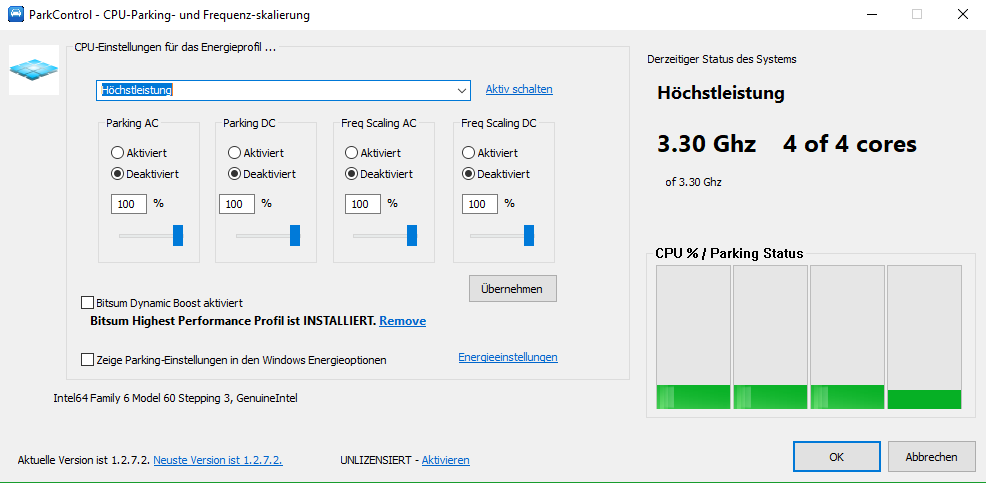This screenshot has height=483, width=986.
Task: Click the 'CPU % / Parking Status' label
Action: pyautogui.click(x=729, y=253)
